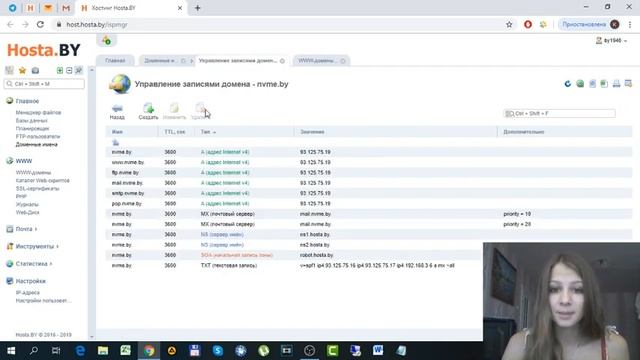This screenshot has width=640, height=360.
Task: Open IP-адреса under Настройки
Action: point(28,293)
